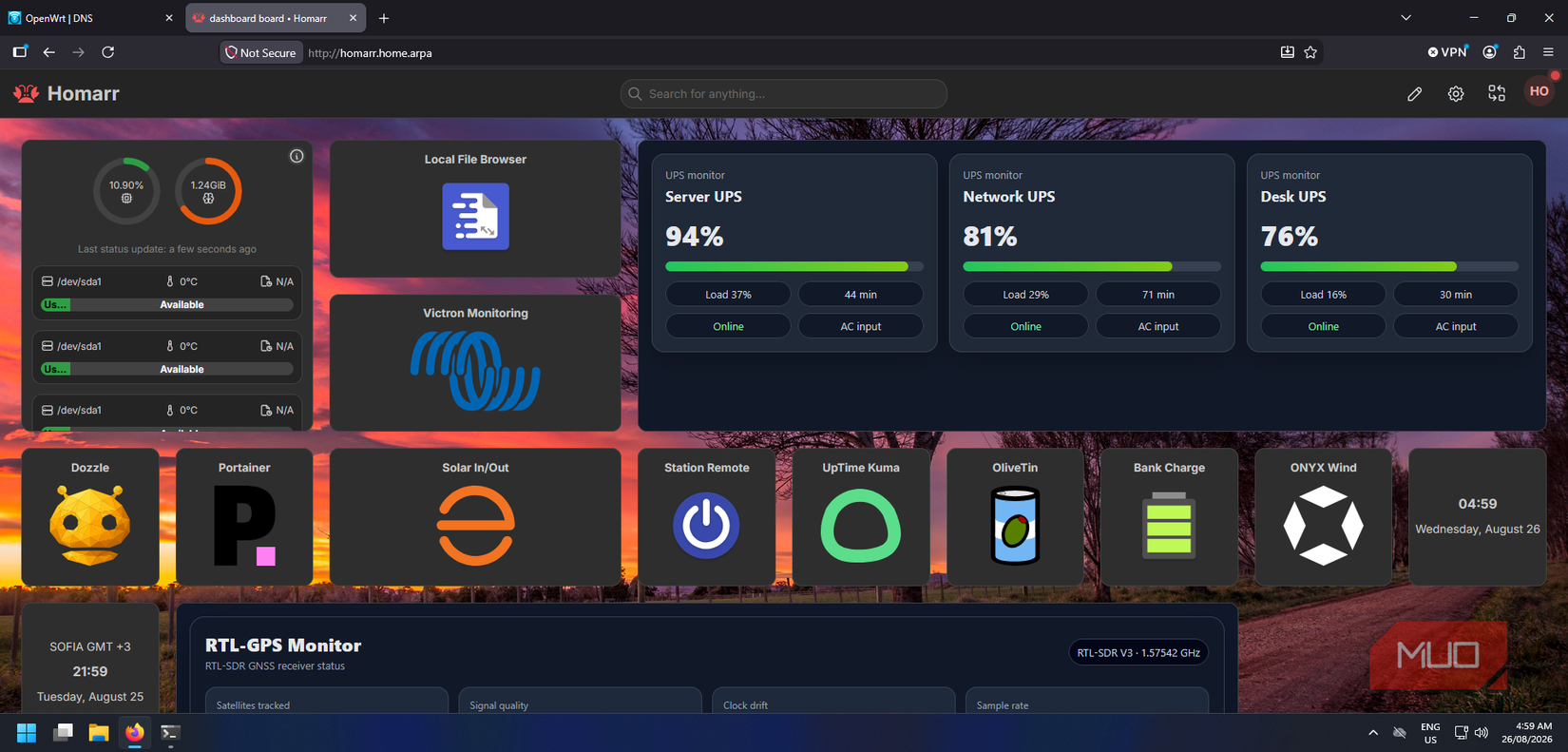Open the UpTime Kuma app icon
Viewport: 1568px width, 752px height.
[x=860, y=526]
